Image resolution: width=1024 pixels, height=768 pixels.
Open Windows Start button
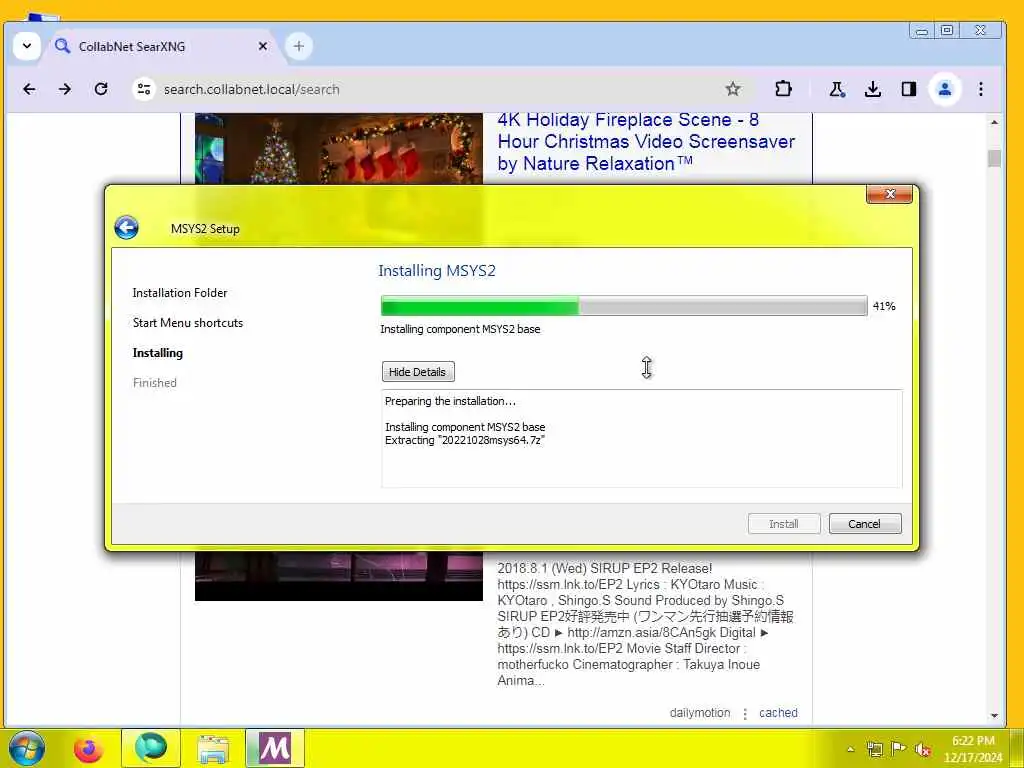coord(27,748)
